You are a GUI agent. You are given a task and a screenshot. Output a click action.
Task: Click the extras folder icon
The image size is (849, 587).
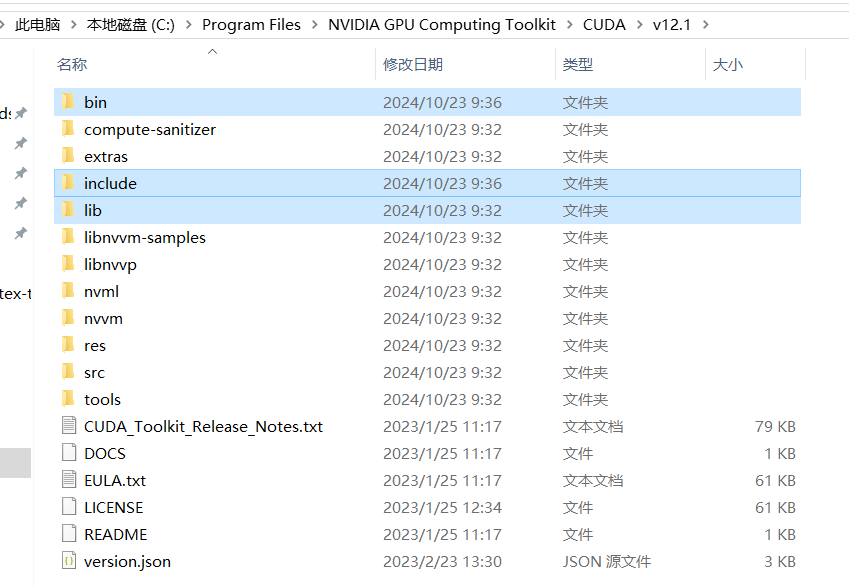(x=68, y=155)
